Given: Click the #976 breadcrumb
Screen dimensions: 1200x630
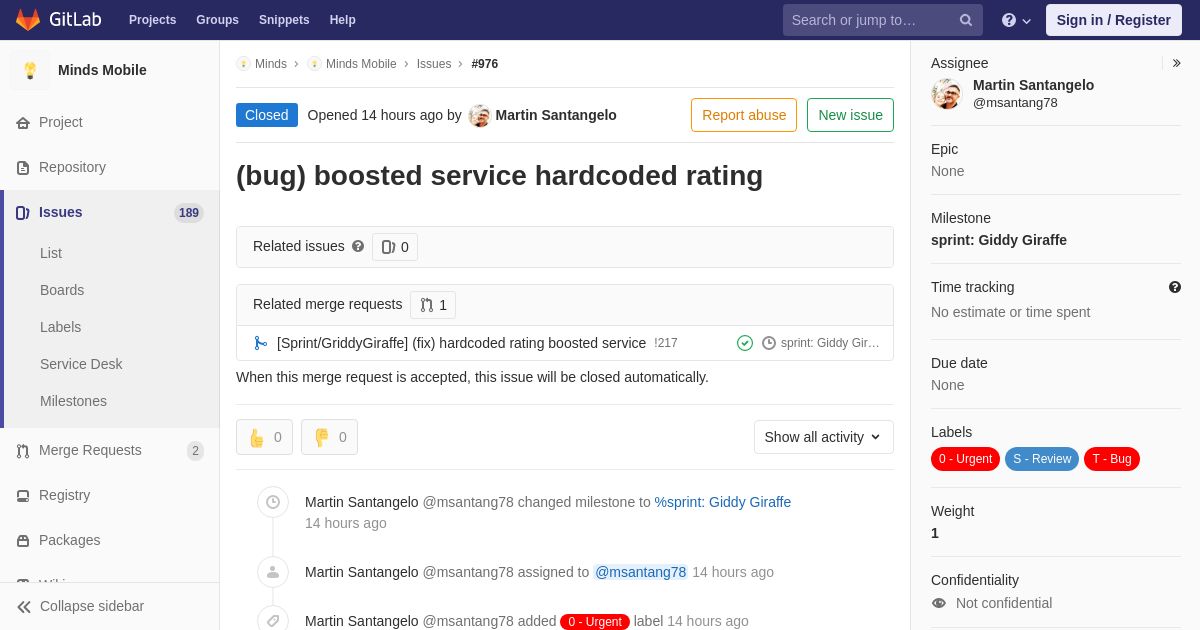Looking at the screenshot, I should pyautogui.click(x=485, y=64).
